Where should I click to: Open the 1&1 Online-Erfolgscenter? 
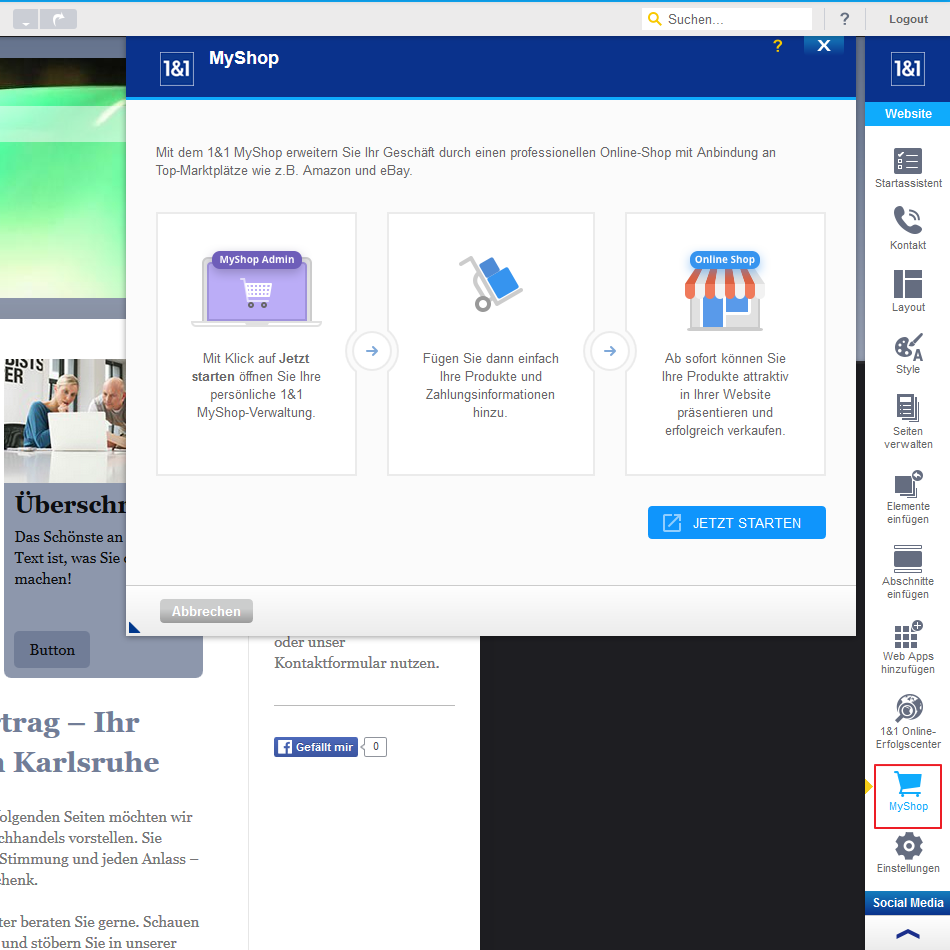tap(908, 720)
